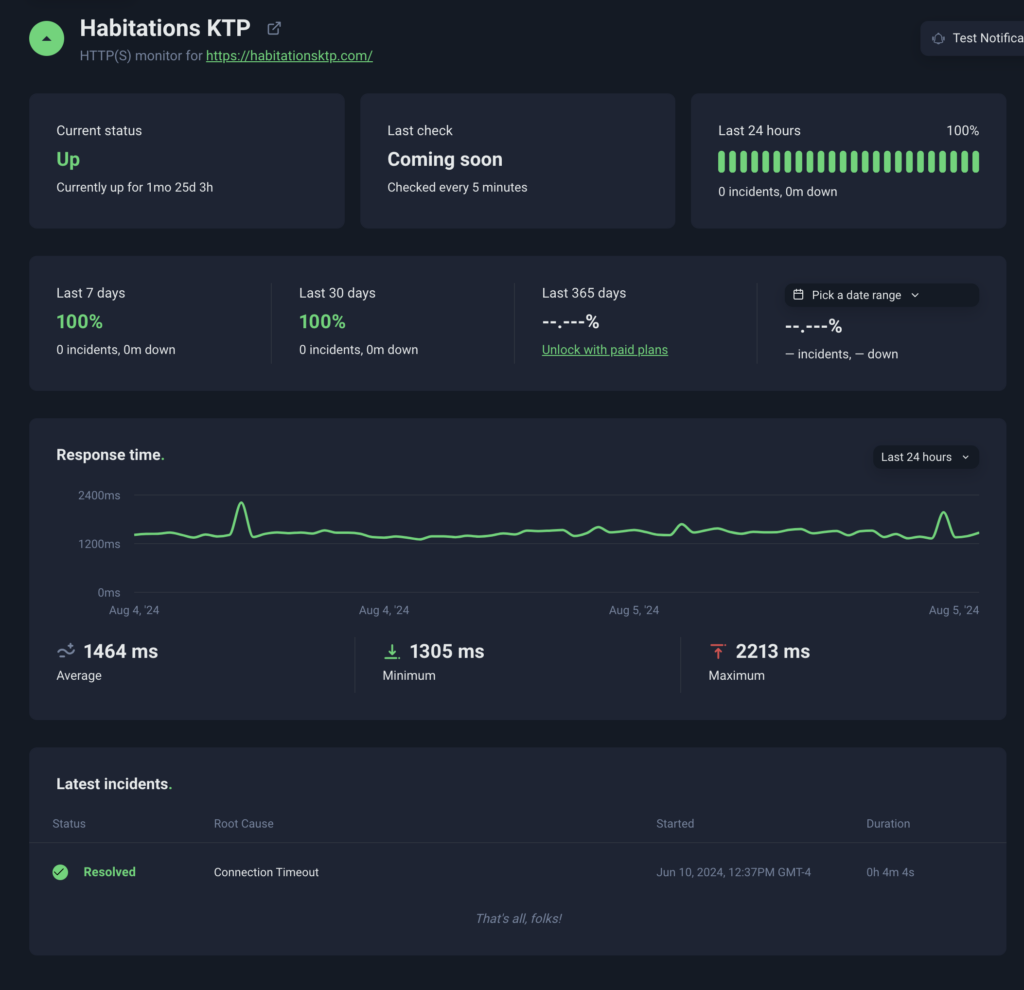Open the Connection Timeout incident row
Screen dimensions: 1024x990
point(266,872)
